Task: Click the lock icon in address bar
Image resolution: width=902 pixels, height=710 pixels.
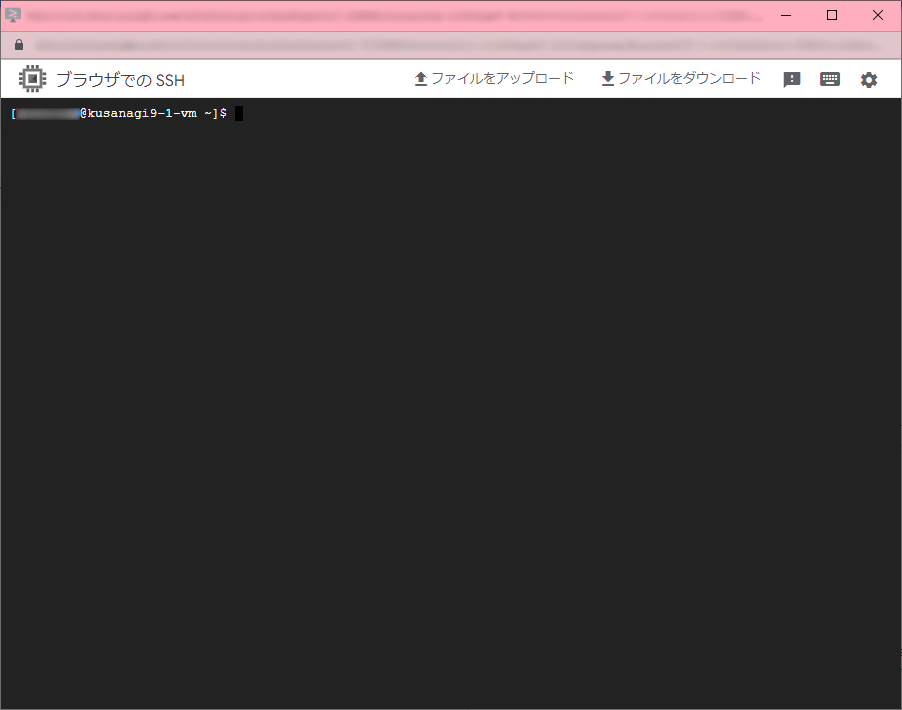Action: pos(19,45)
